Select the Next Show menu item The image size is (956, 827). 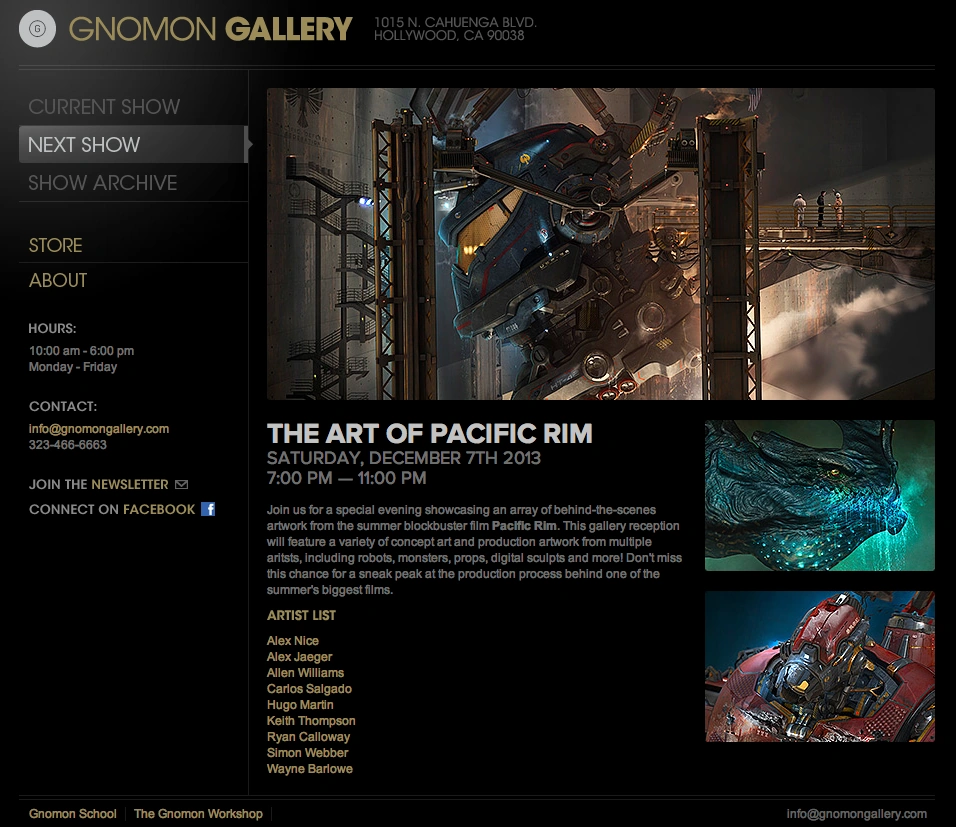(133, 145)
